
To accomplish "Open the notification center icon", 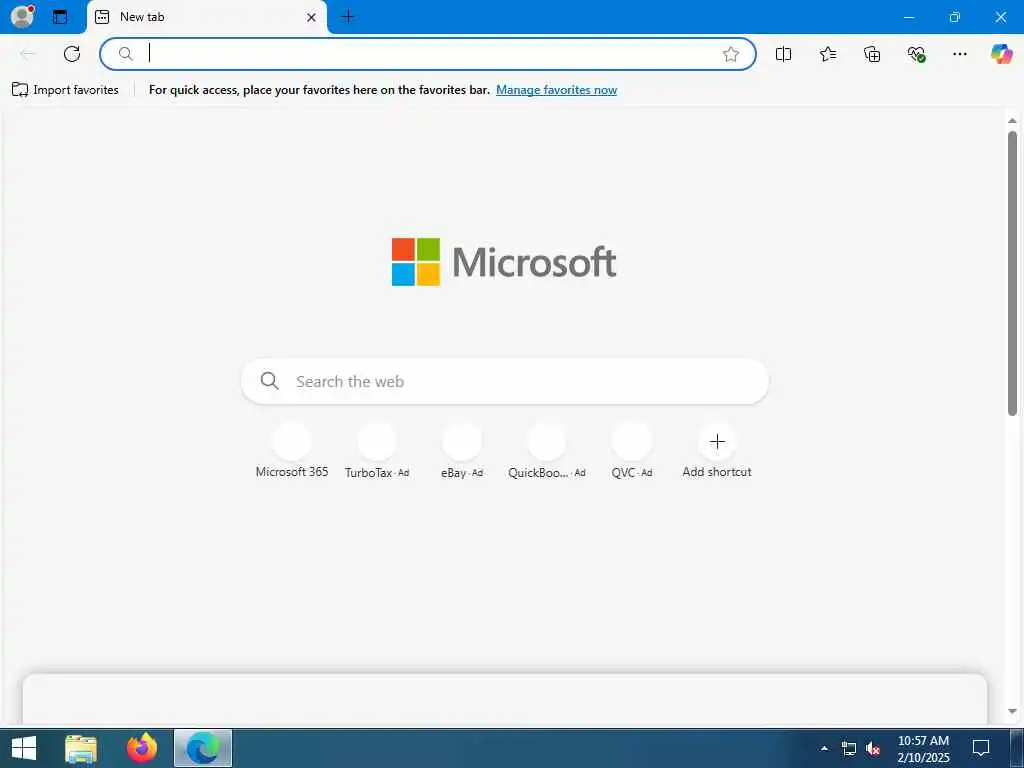I will tap(981, 748).
